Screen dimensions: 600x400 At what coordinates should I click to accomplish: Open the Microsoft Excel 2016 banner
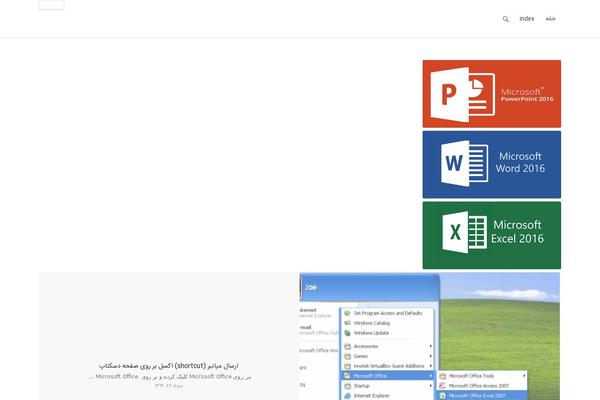click(492, 235)
